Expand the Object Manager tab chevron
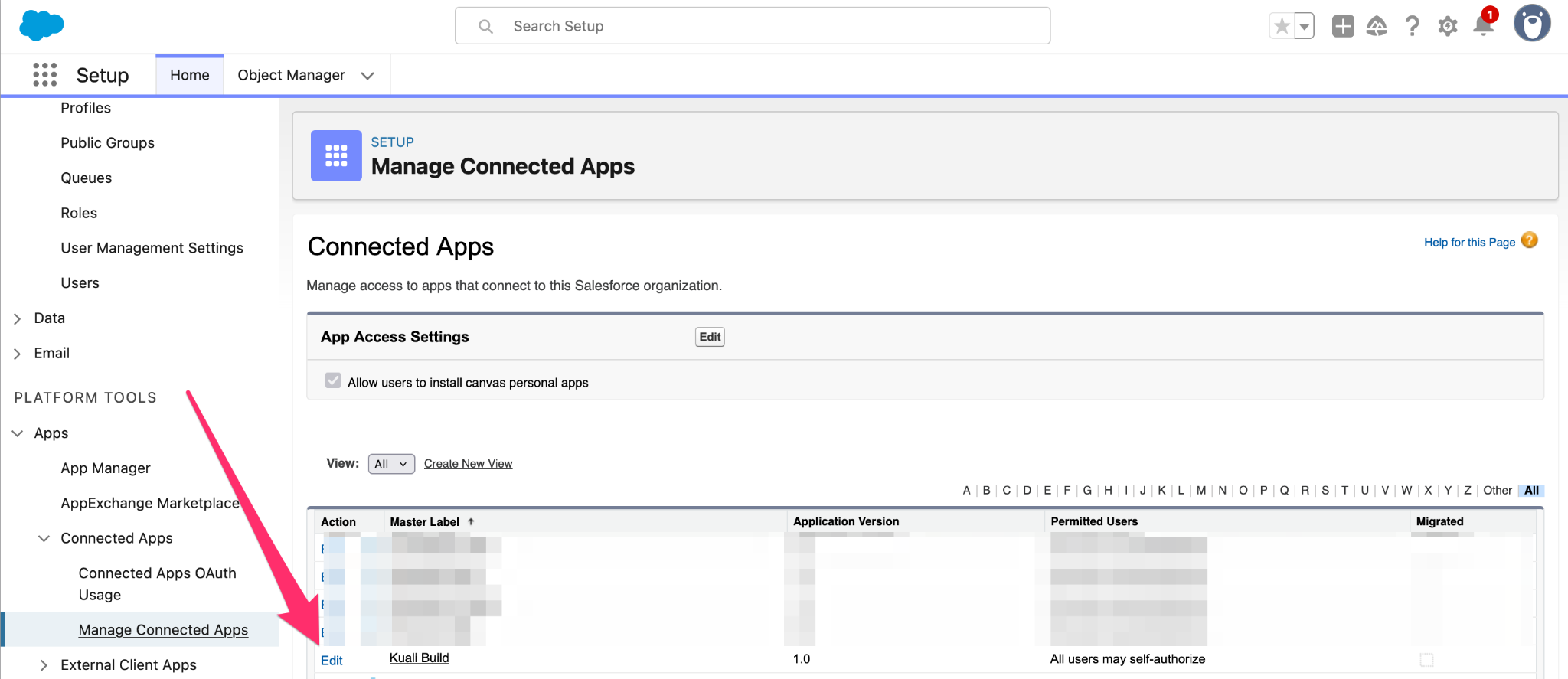 tap(367, 76)
